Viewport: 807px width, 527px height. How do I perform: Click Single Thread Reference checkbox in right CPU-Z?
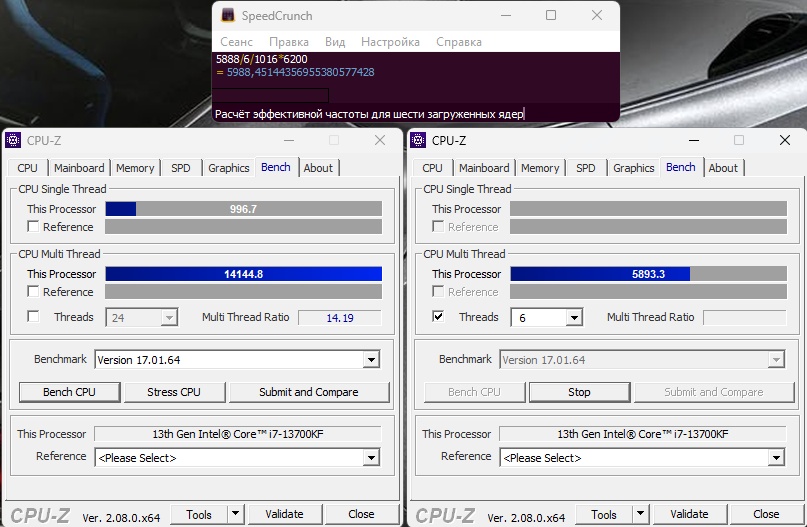(x=438, y=226)
